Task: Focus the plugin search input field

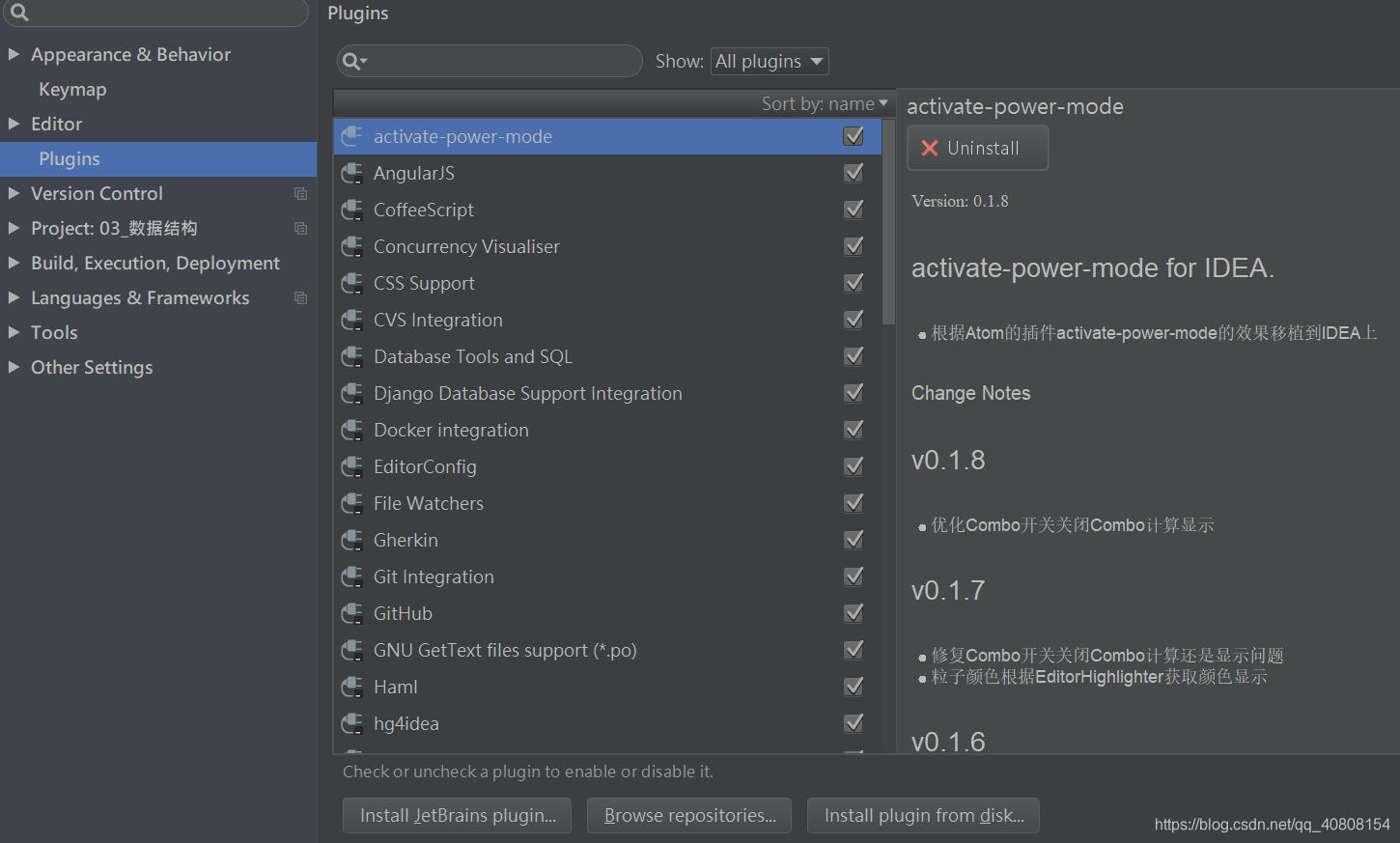Action: 490,61
